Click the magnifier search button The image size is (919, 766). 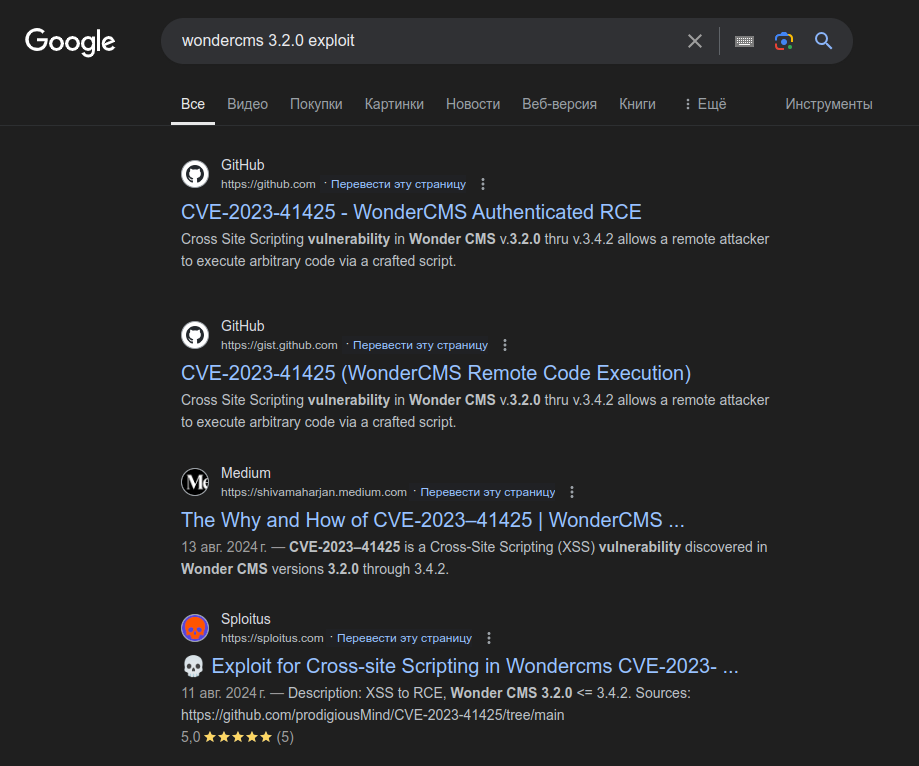pos(823,41)
